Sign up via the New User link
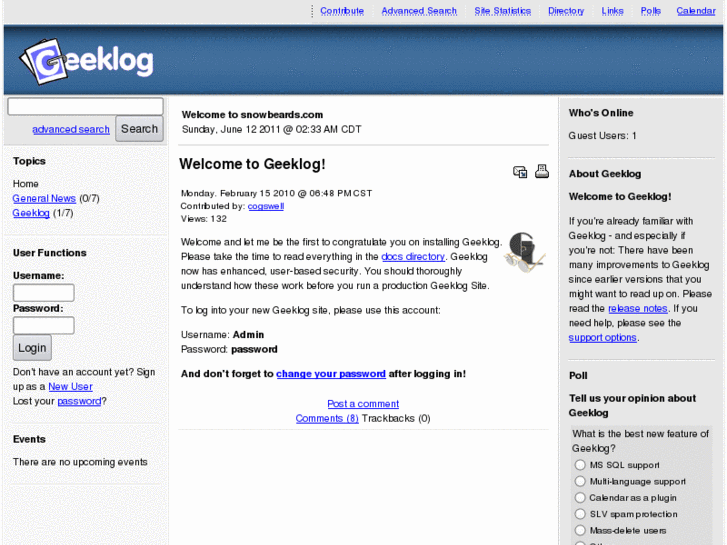Screen dimensions: 727x545 pyautogui.click(x=70, y=386)
